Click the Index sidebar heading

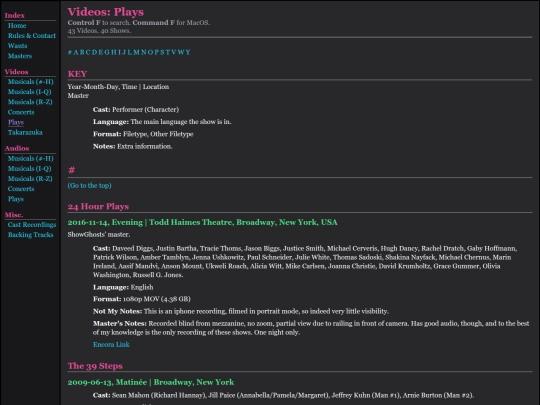pyautogui.click(x=14, y=15)
